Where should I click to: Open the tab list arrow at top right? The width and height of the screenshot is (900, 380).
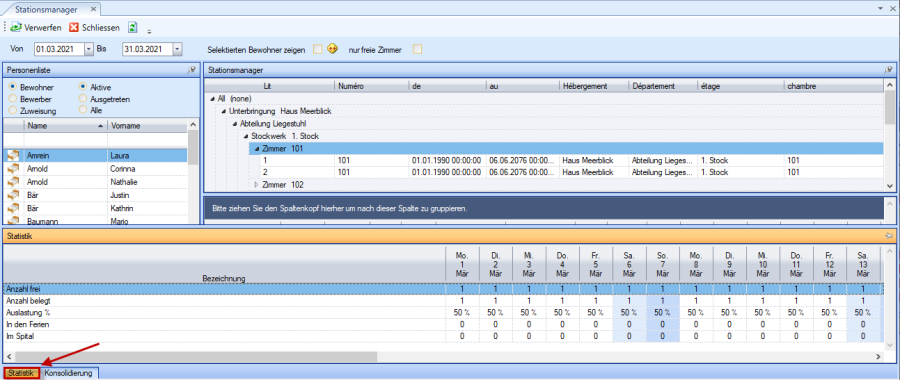[x=881, y=9]
